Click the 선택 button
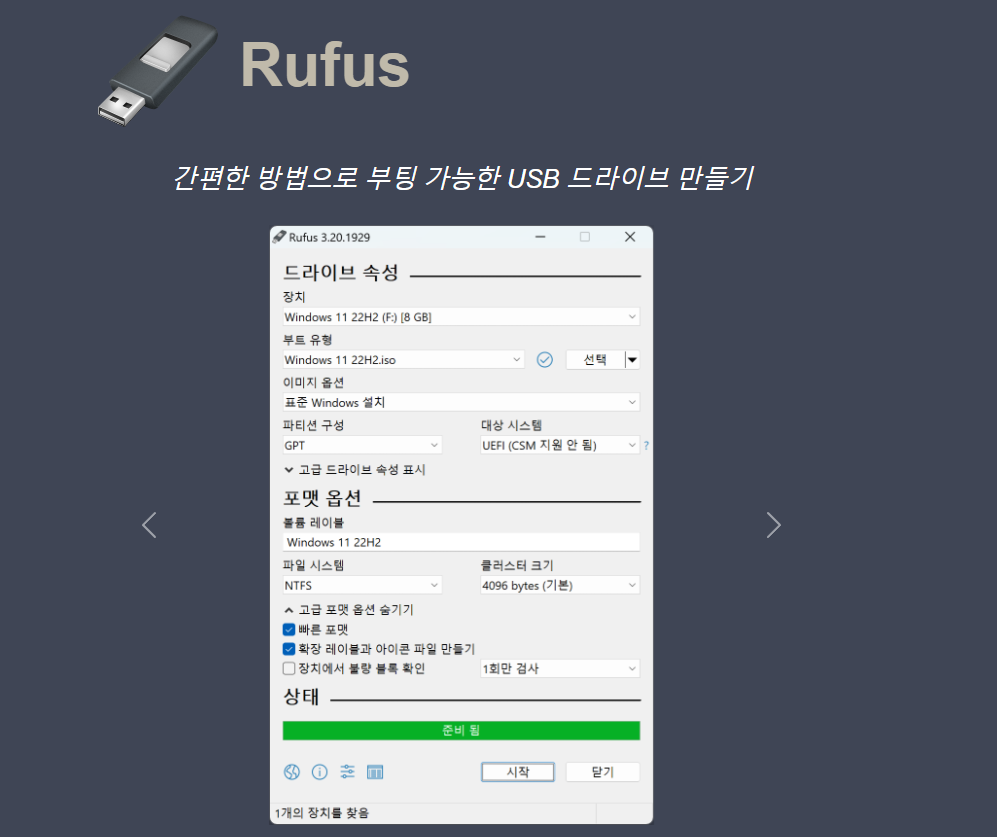997x837 pixels. [x=595, y=360]
